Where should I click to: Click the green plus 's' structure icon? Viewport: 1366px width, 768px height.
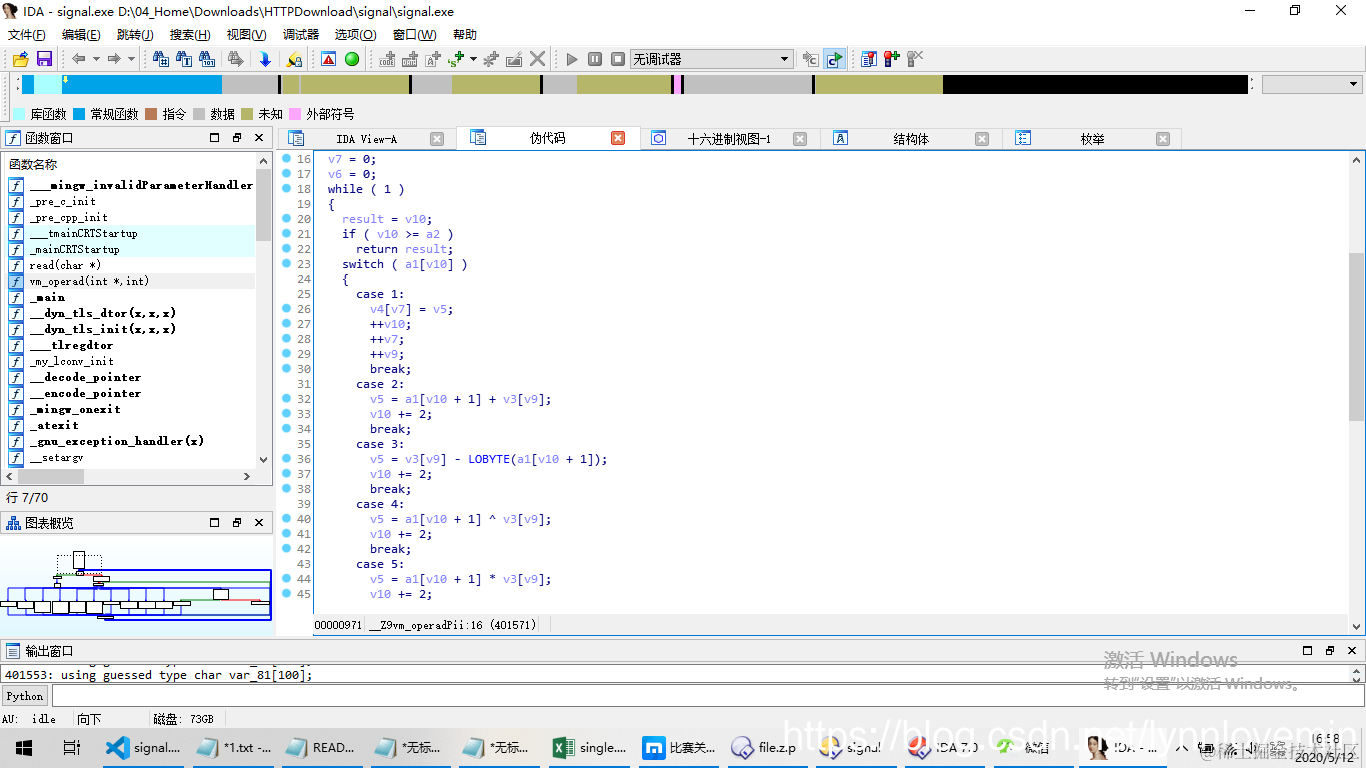click(x=457, y=59)
